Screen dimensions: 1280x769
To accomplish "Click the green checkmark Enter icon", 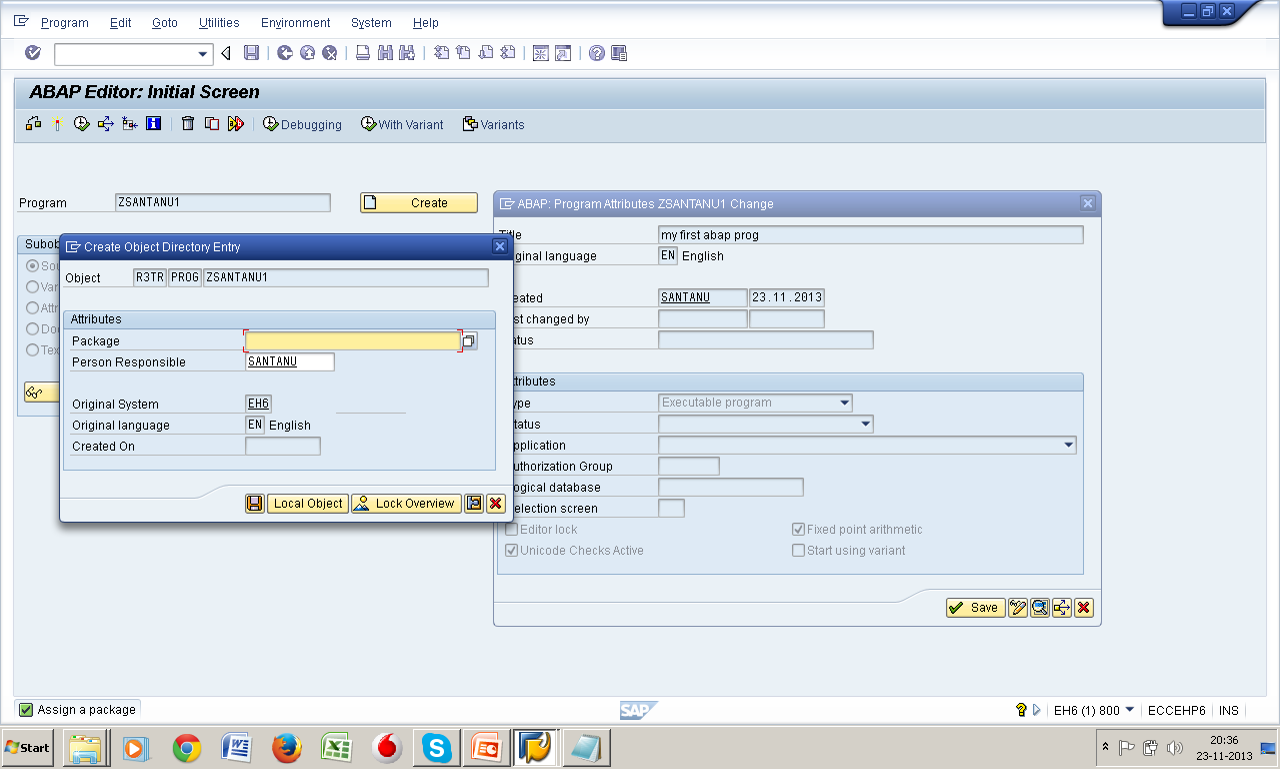I will point(33,53).
